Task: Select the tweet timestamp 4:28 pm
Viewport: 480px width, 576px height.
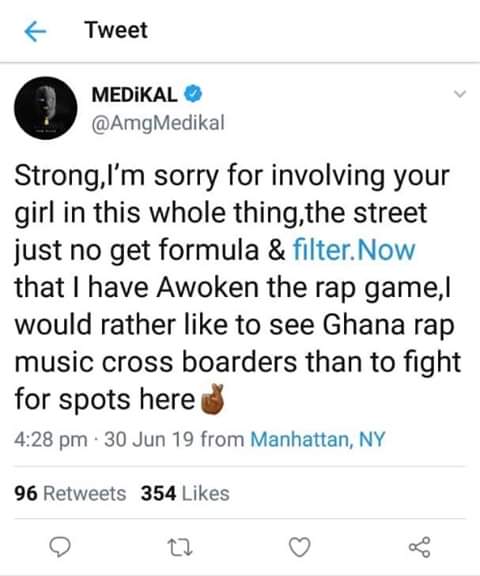Action: (x=51, y=440)
